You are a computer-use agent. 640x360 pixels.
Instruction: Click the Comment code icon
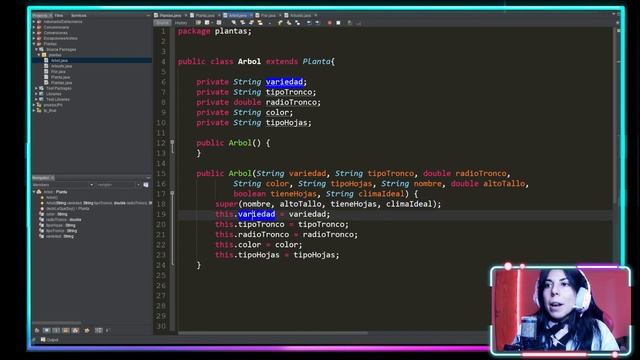349,23
